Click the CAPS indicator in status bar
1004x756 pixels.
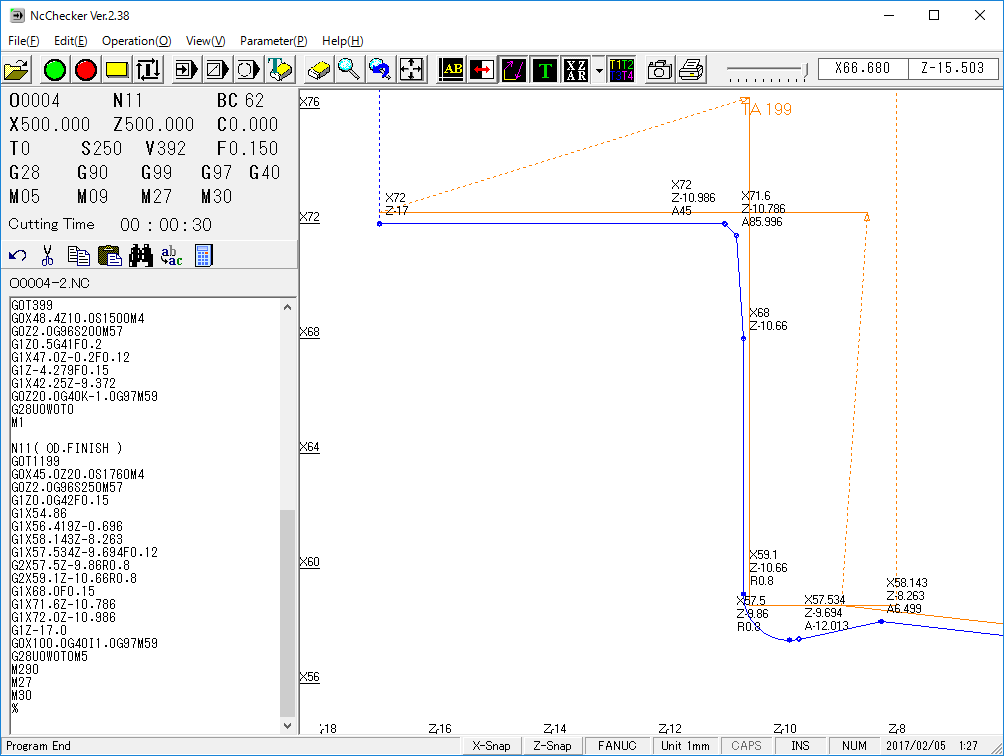point(747,746)
